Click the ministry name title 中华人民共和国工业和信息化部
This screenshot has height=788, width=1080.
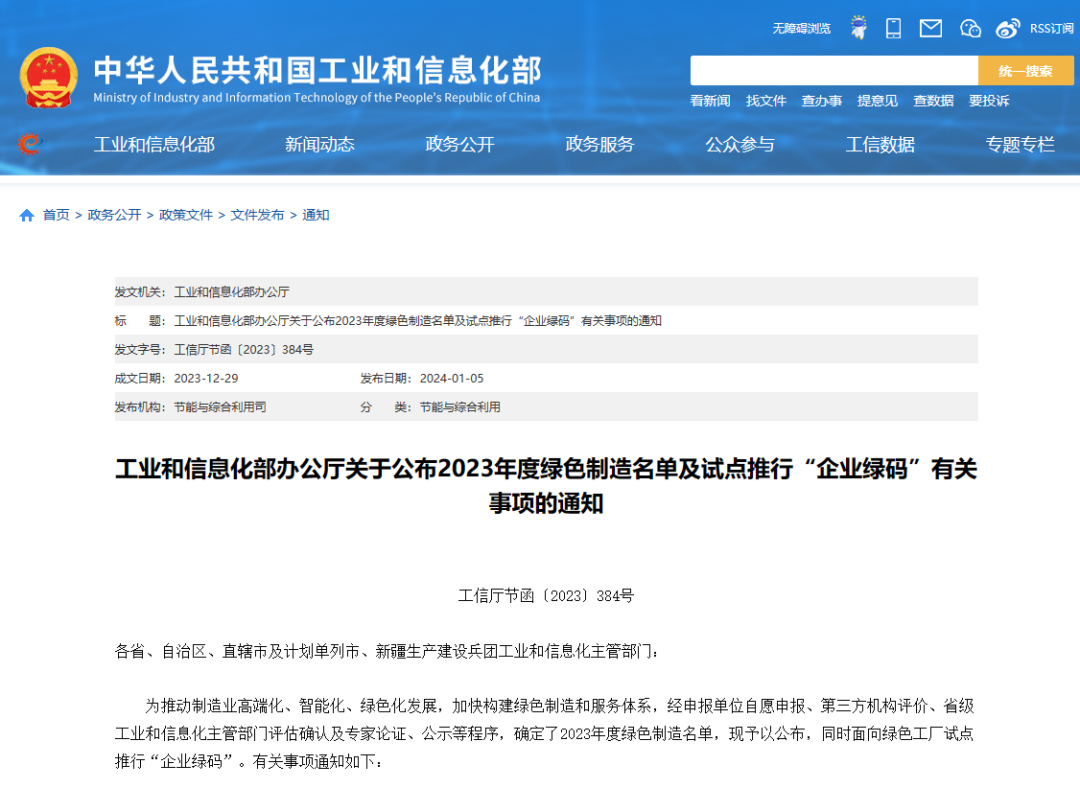click(318, 70)
